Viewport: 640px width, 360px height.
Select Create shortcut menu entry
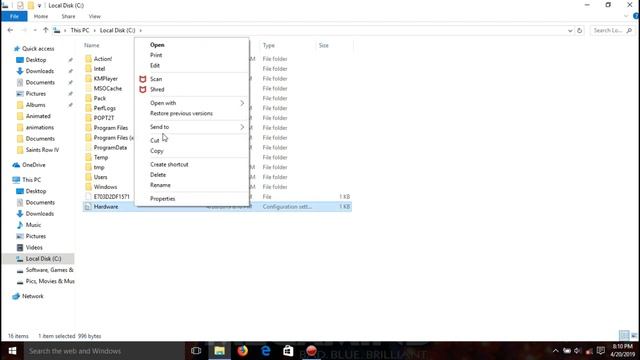tap(169, 164)
